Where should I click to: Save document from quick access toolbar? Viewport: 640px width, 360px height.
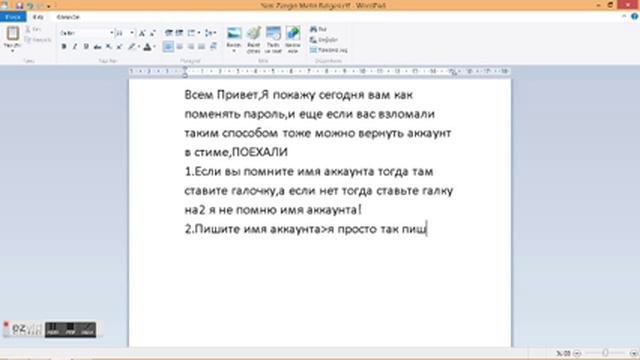(x=19, y=5)
